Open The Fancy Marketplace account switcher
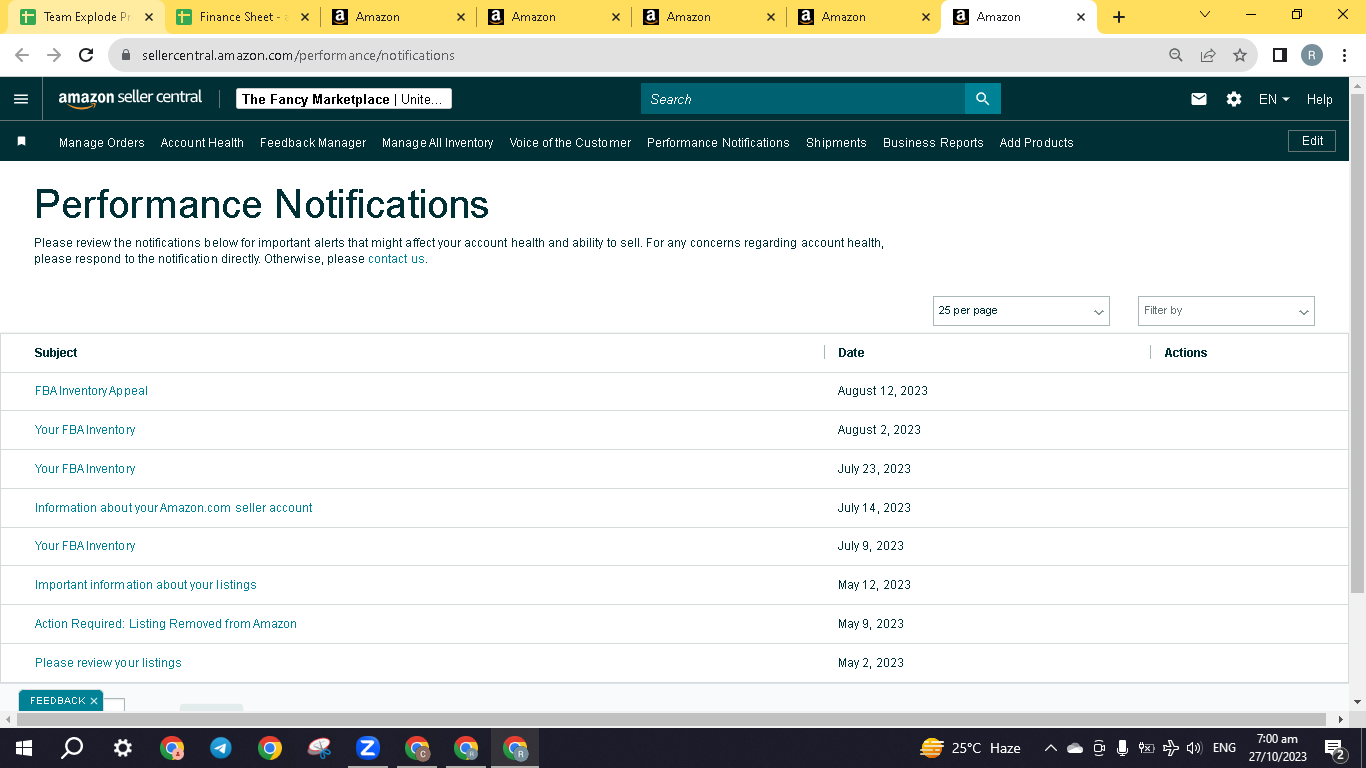 (x=344, y=99)
